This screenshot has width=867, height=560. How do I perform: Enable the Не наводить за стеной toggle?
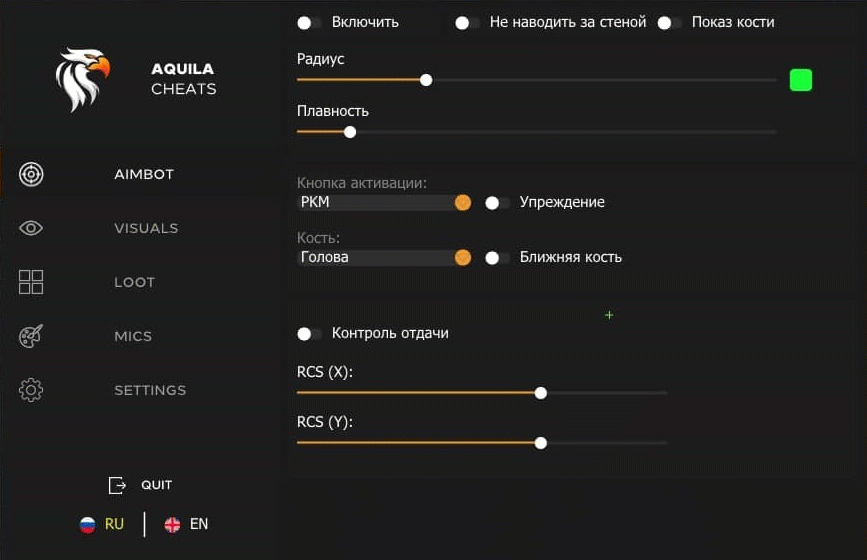click(x=467, y=22)
